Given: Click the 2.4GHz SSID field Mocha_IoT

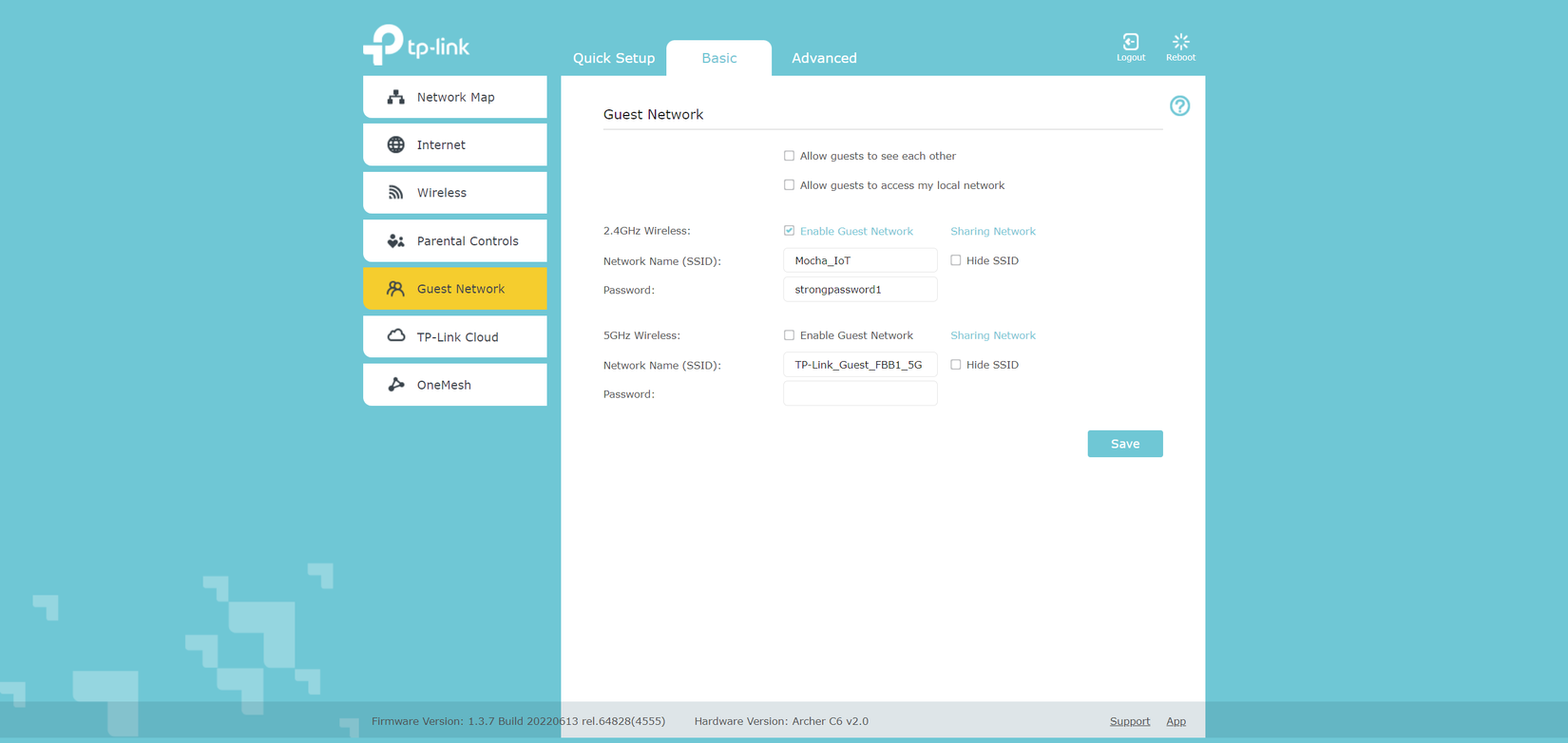Looking at the screenshot, I should [860, 260].
